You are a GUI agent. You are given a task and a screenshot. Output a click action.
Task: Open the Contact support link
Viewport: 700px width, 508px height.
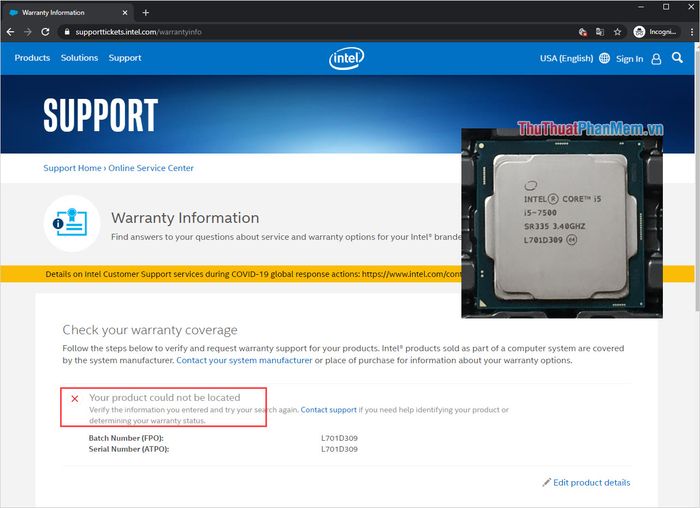point(329,409)
